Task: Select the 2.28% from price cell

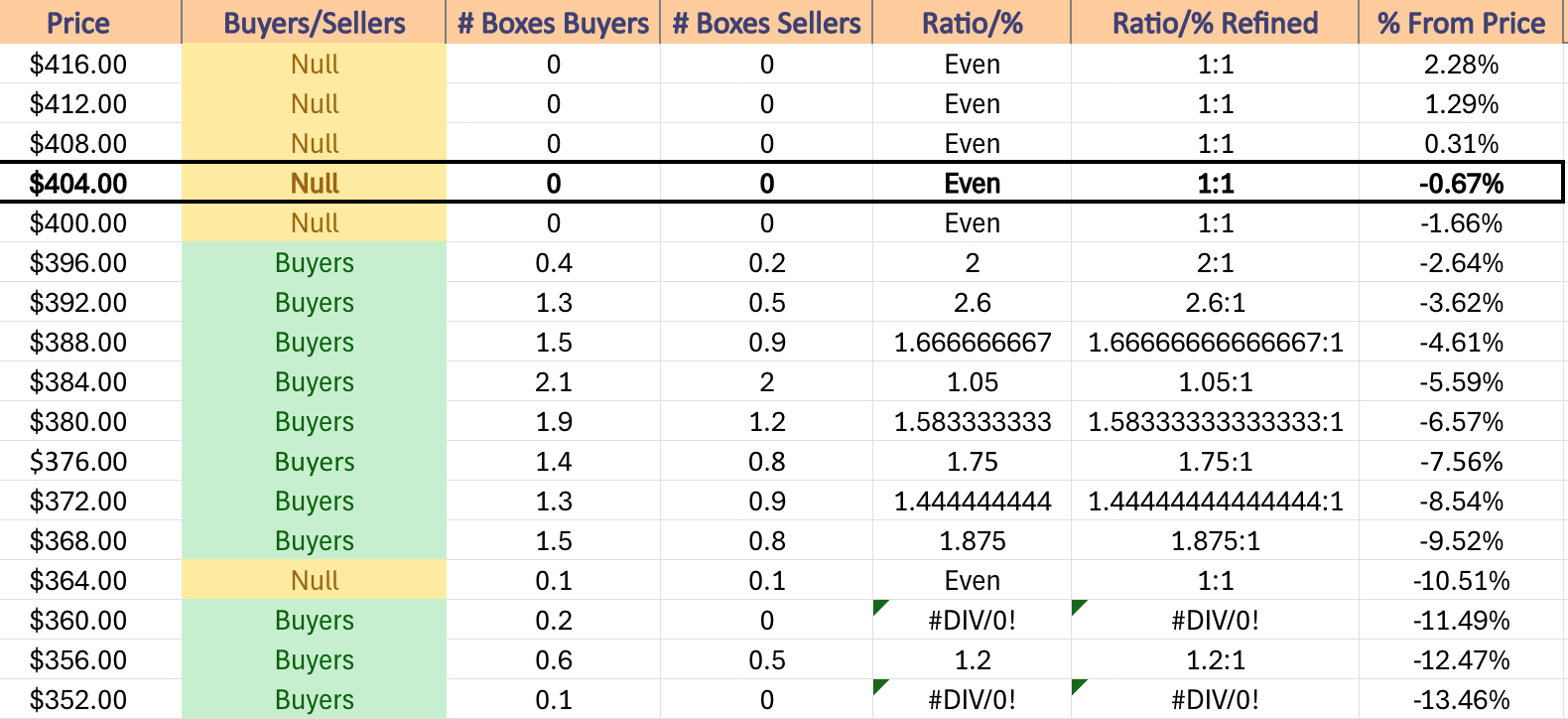Action: 1461,65
